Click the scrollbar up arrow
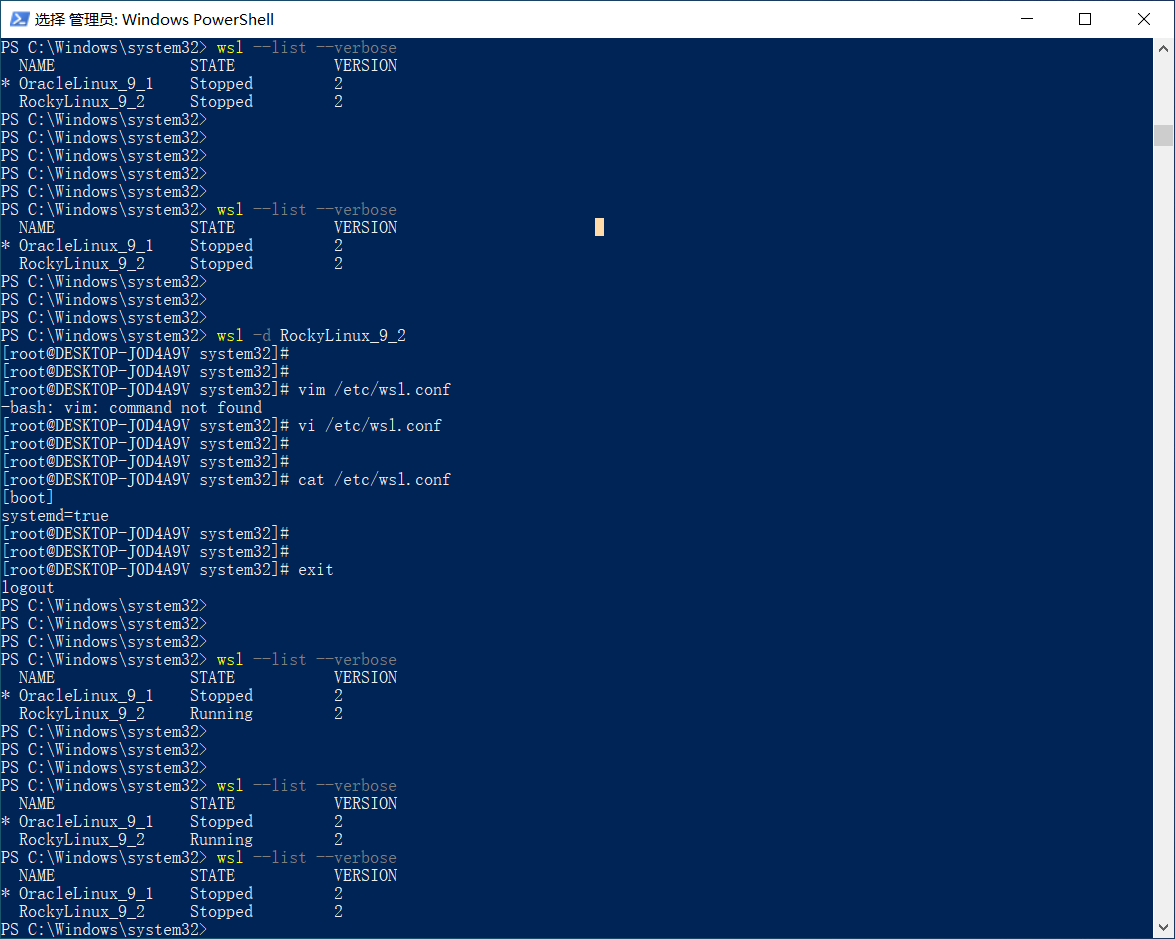This screenshot has height=939, width=1175. coord(1162,48)
